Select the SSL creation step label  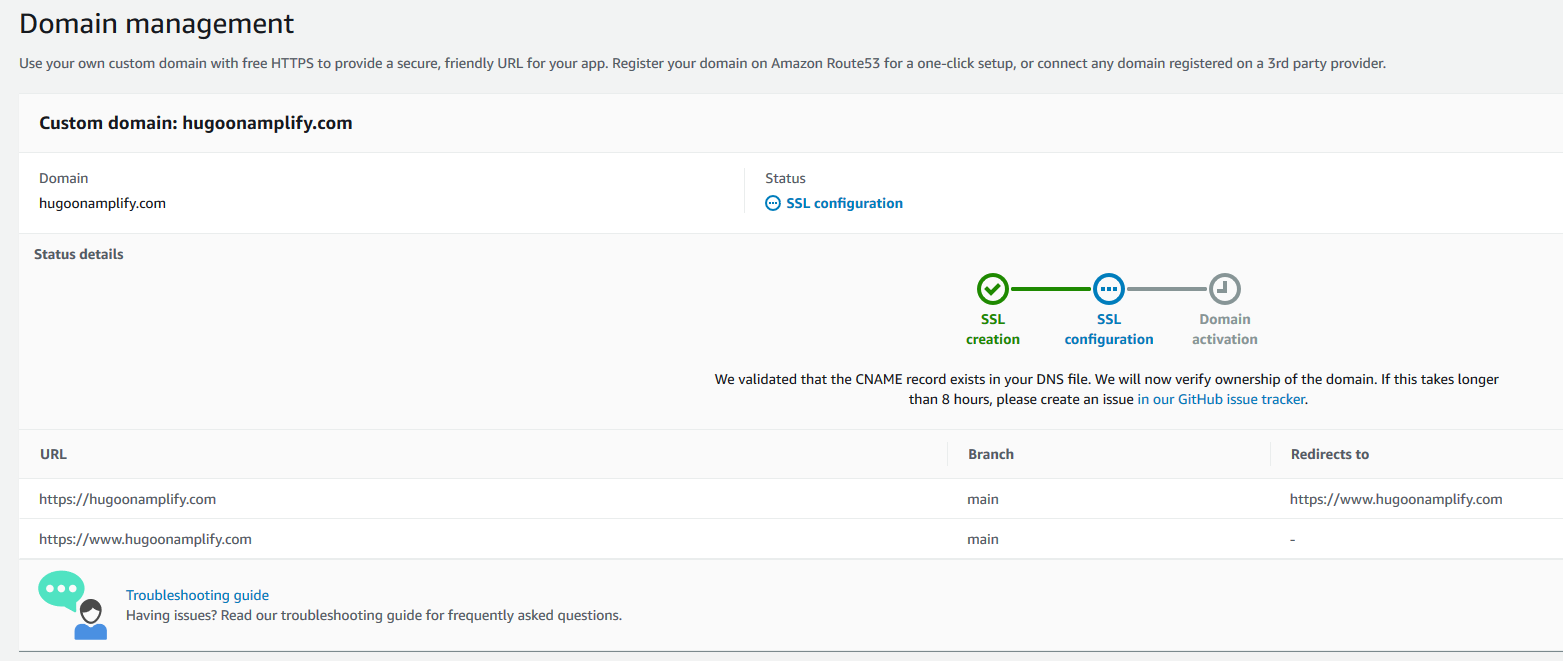coord(992,329)
